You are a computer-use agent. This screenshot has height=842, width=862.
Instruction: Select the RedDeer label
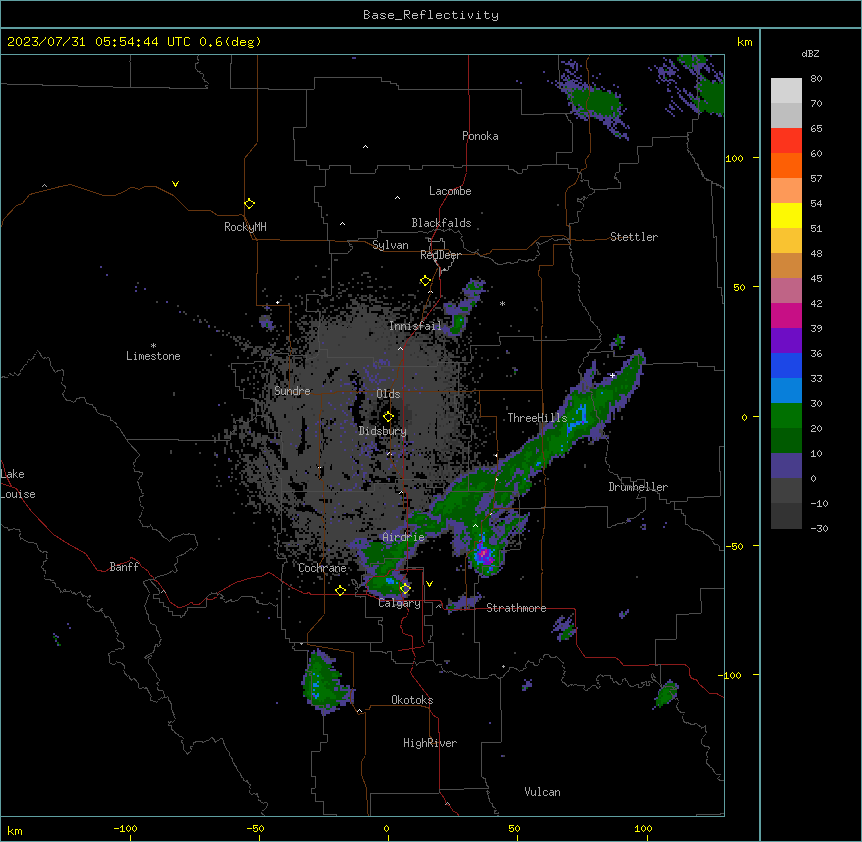(440, 255)
